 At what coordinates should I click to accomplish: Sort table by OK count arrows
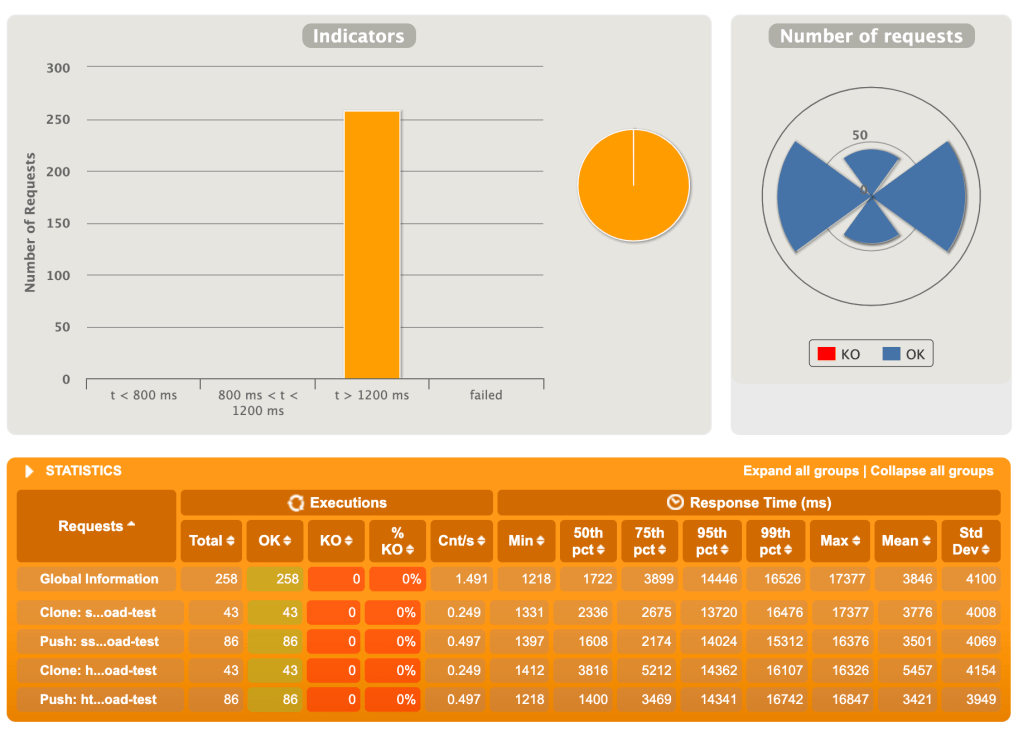[287, 541]
